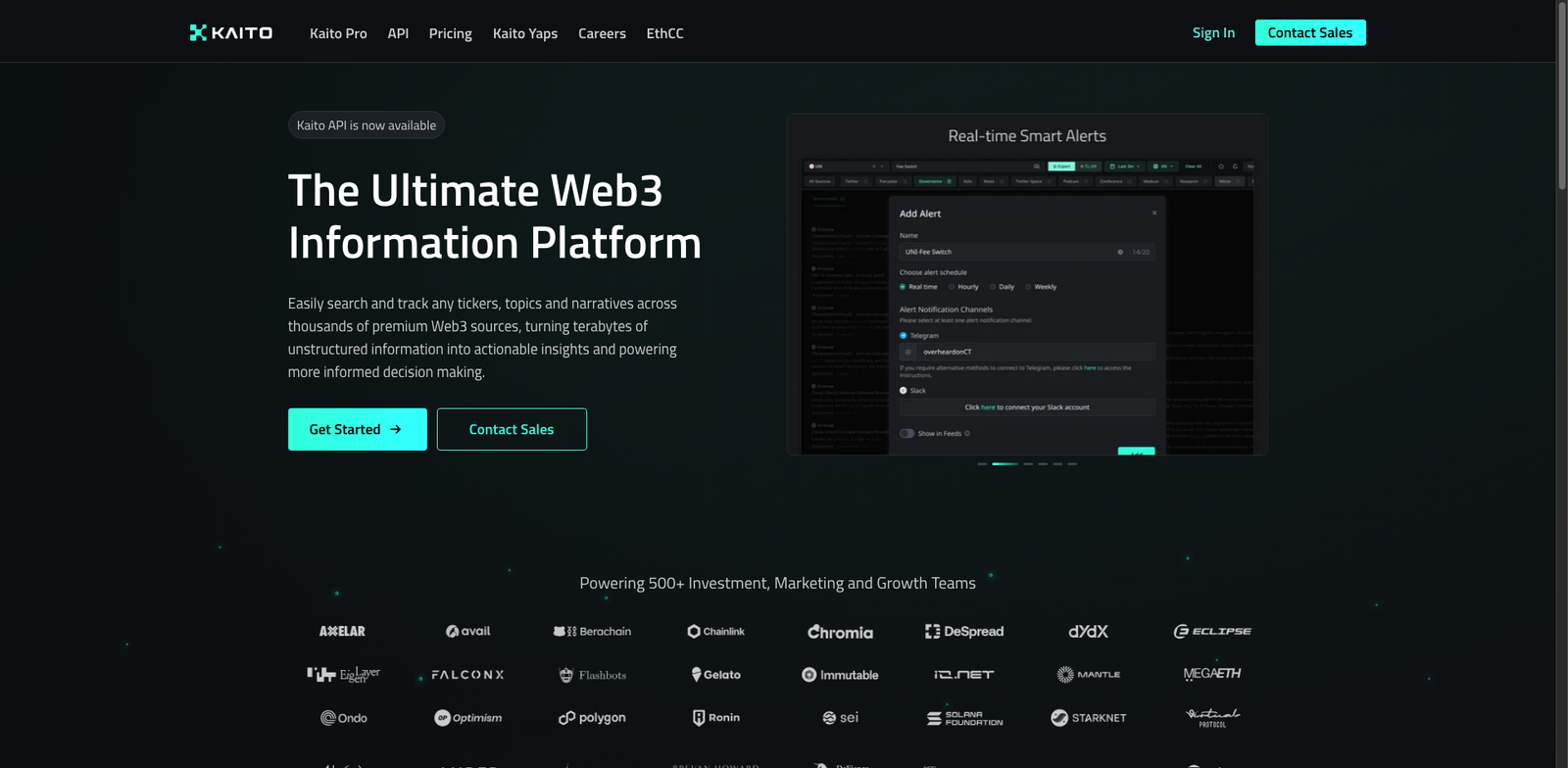Click the Polygon logo

592,718
